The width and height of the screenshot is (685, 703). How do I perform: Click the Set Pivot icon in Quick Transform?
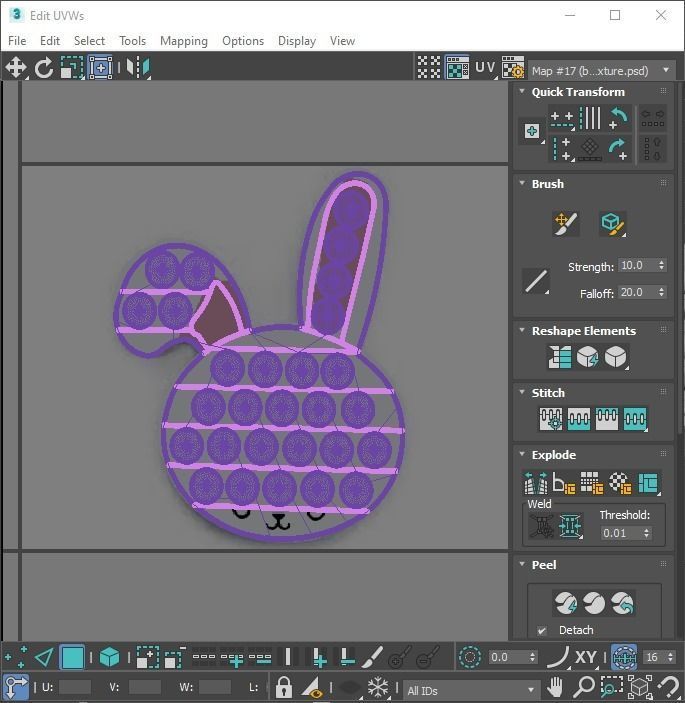(532, 132)
